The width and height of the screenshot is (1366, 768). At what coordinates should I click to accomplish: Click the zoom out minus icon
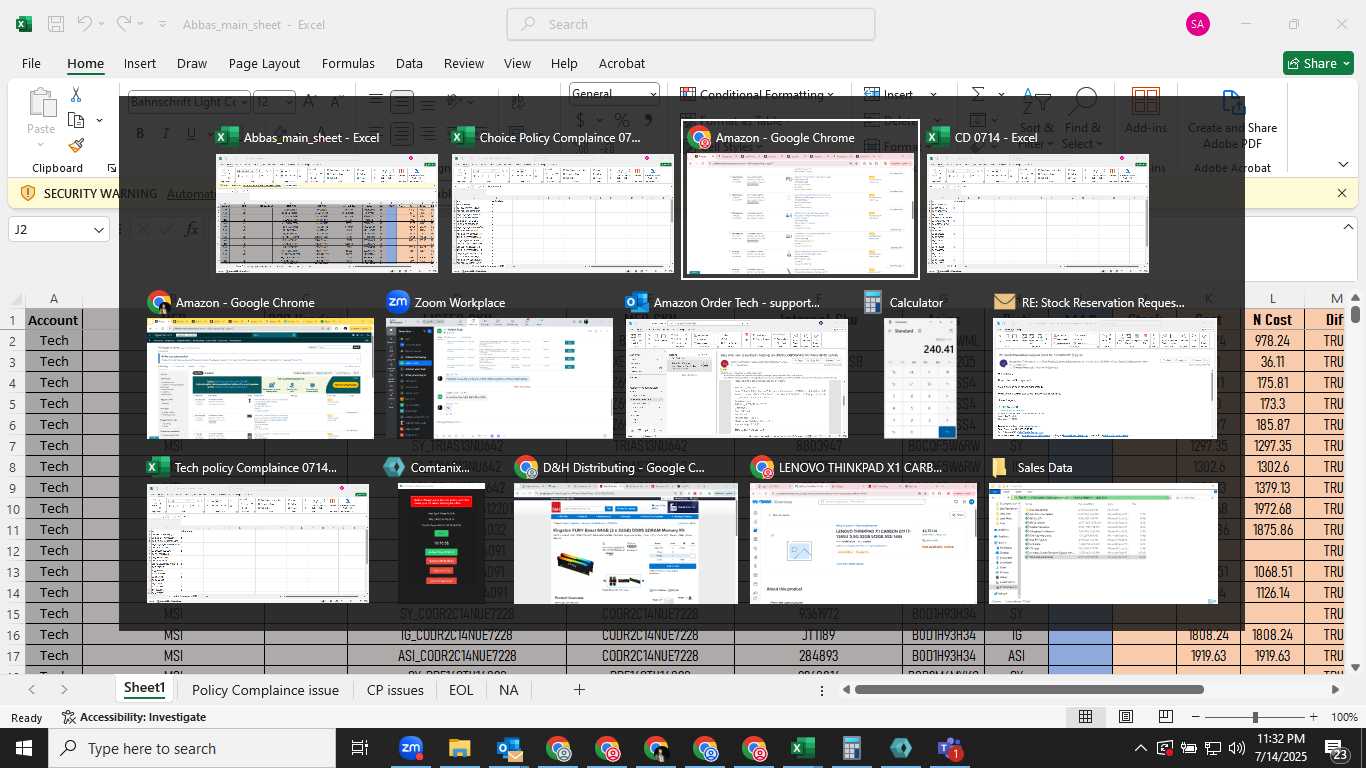point(1196,717)
